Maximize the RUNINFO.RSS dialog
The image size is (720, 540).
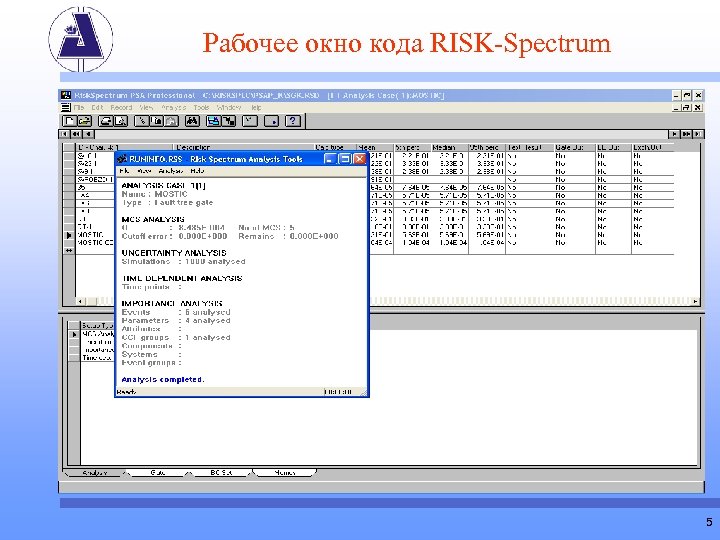point(344,159)
